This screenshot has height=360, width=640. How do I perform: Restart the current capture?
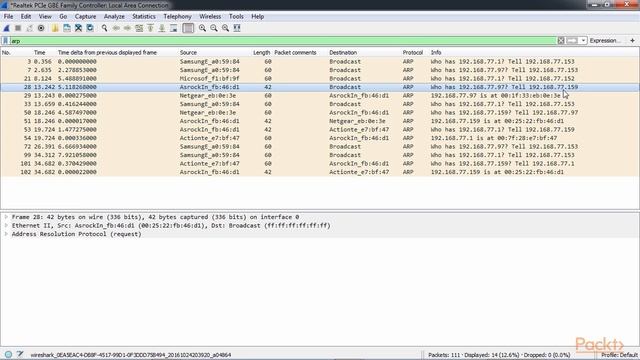click(x=29, y=28)
